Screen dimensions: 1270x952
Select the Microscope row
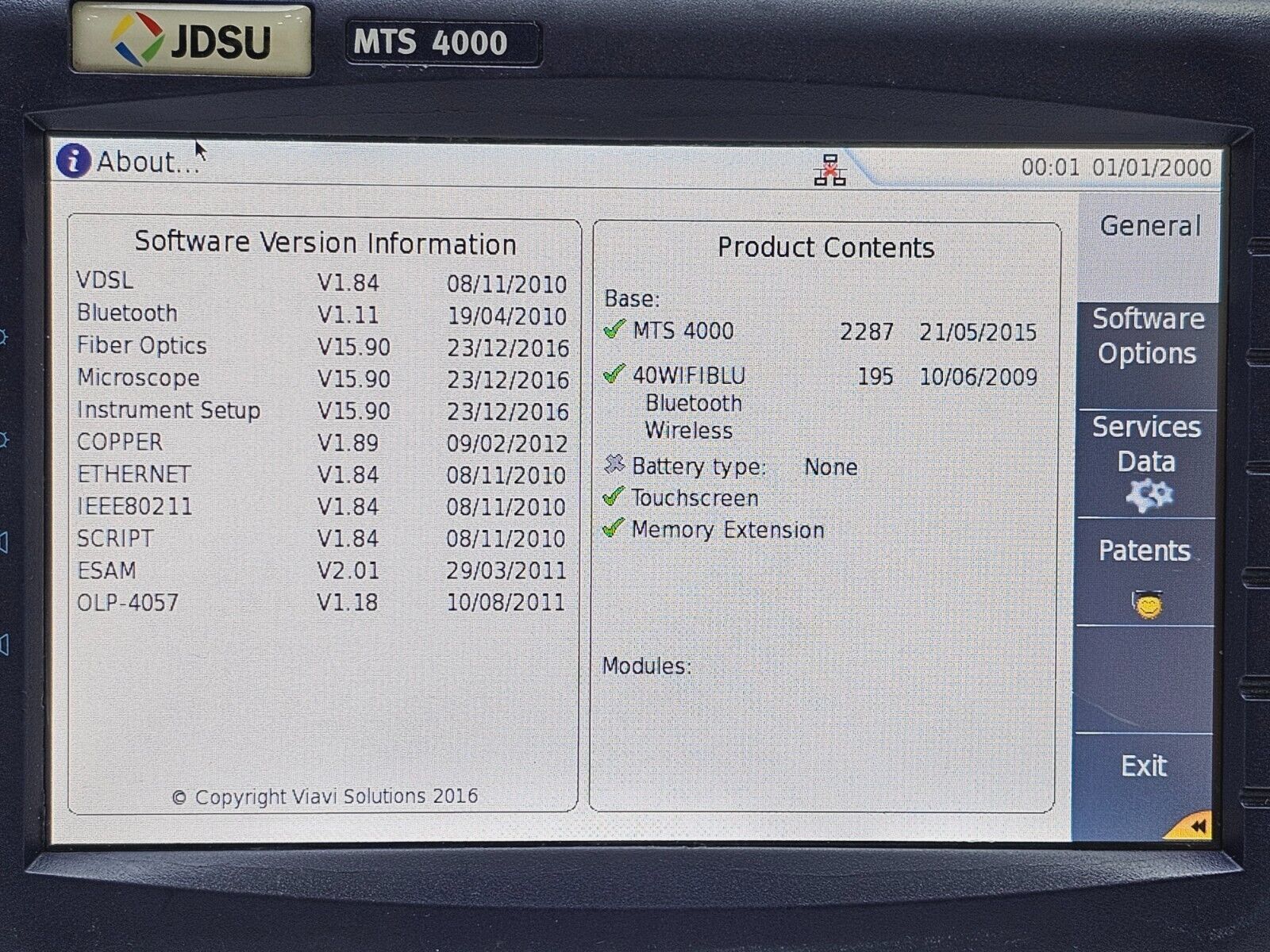[x=322, y=378]
